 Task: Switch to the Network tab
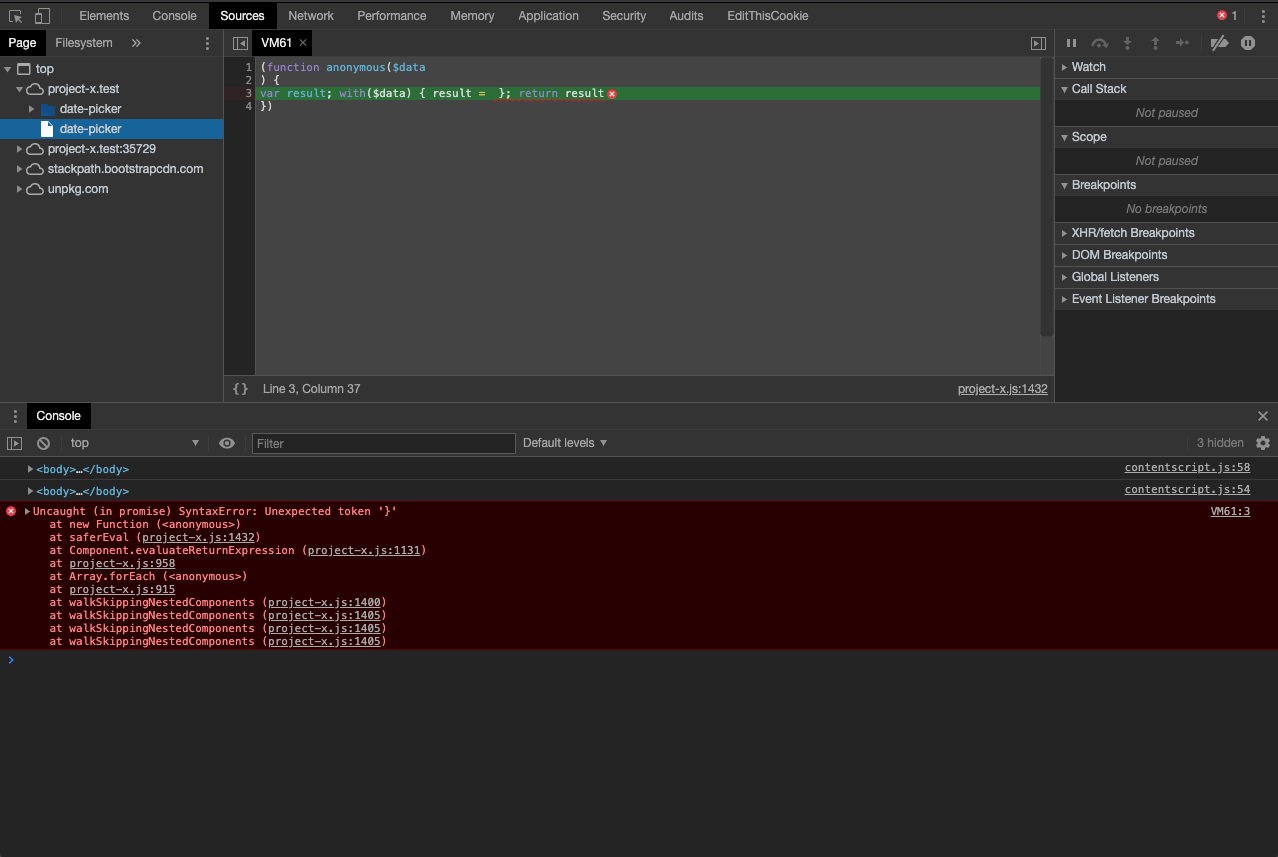pos(310,15)
